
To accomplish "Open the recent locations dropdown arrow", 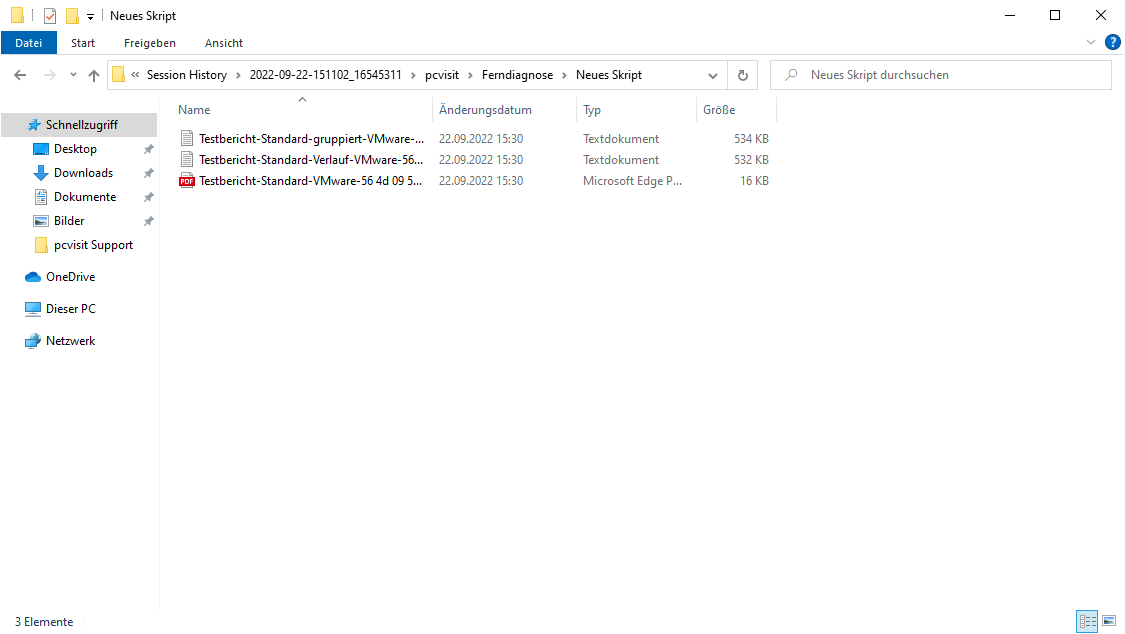I will 73,75.
